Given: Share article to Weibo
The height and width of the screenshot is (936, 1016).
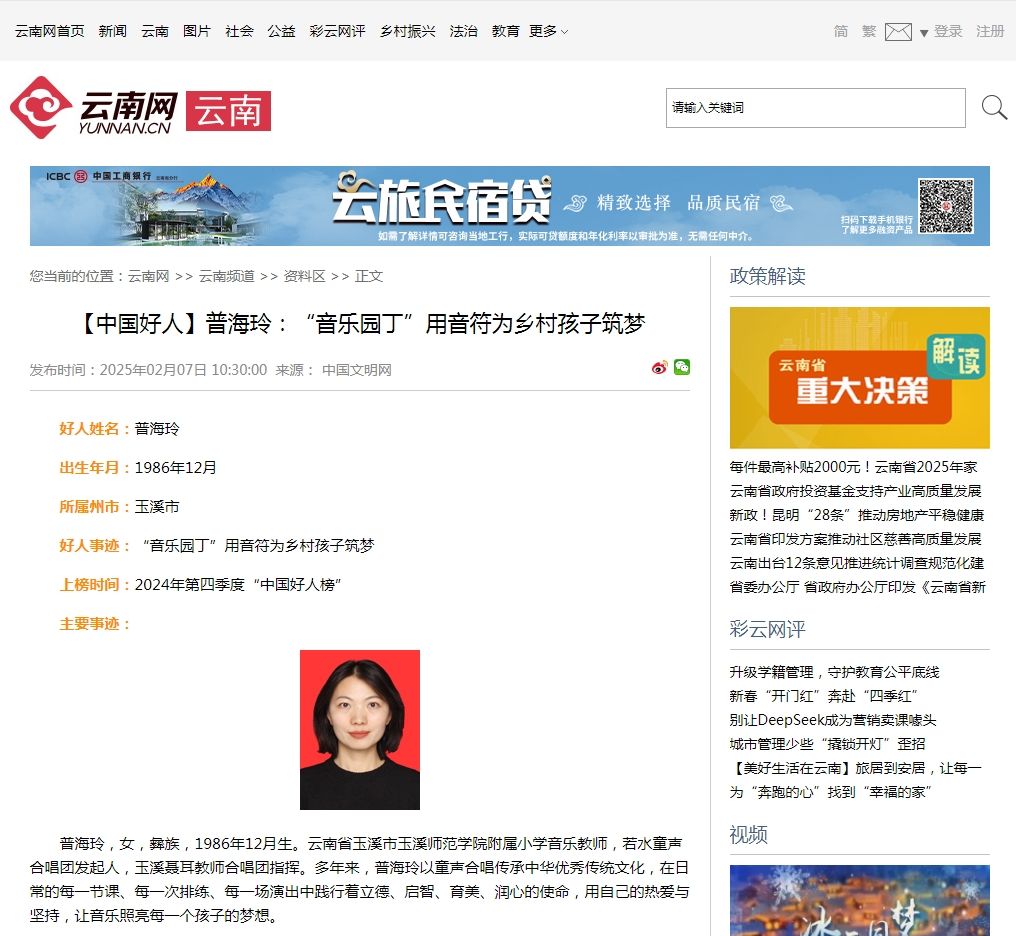Looking at the screenshot, I should (660, 368).
